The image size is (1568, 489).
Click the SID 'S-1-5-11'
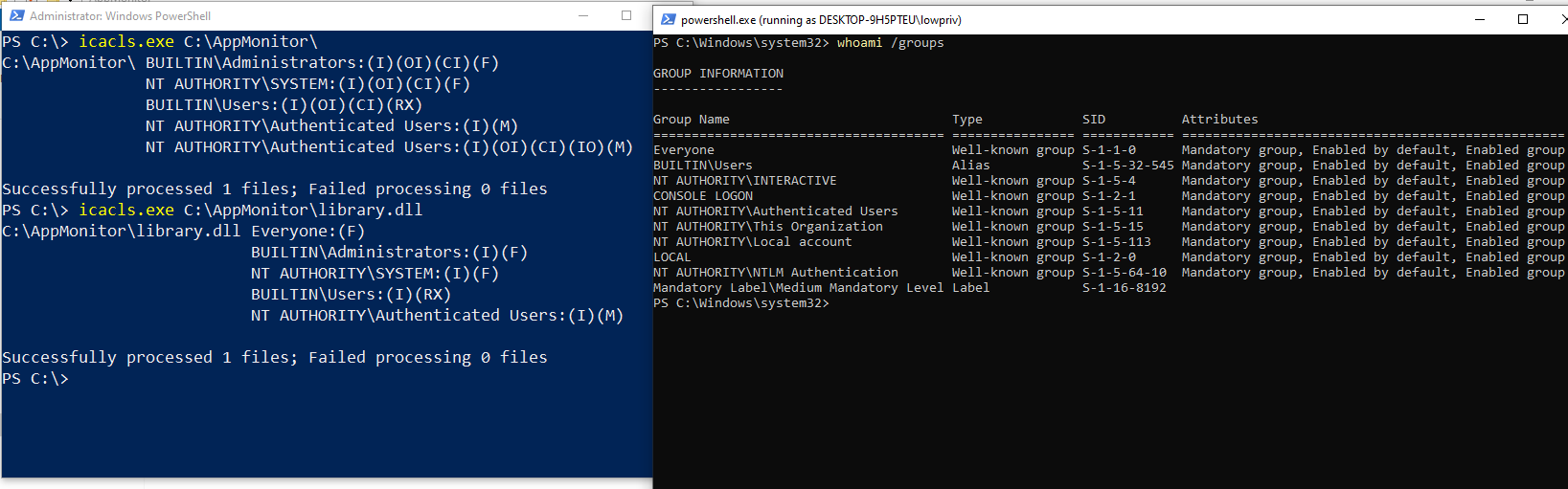[x=1113, y=211]
